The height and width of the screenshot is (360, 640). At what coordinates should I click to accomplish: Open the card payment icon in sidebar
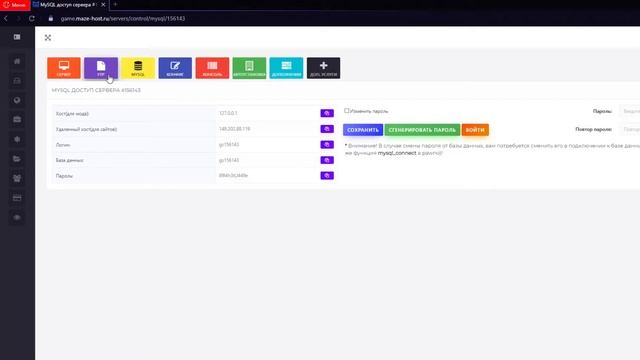(x=17, y=198)
